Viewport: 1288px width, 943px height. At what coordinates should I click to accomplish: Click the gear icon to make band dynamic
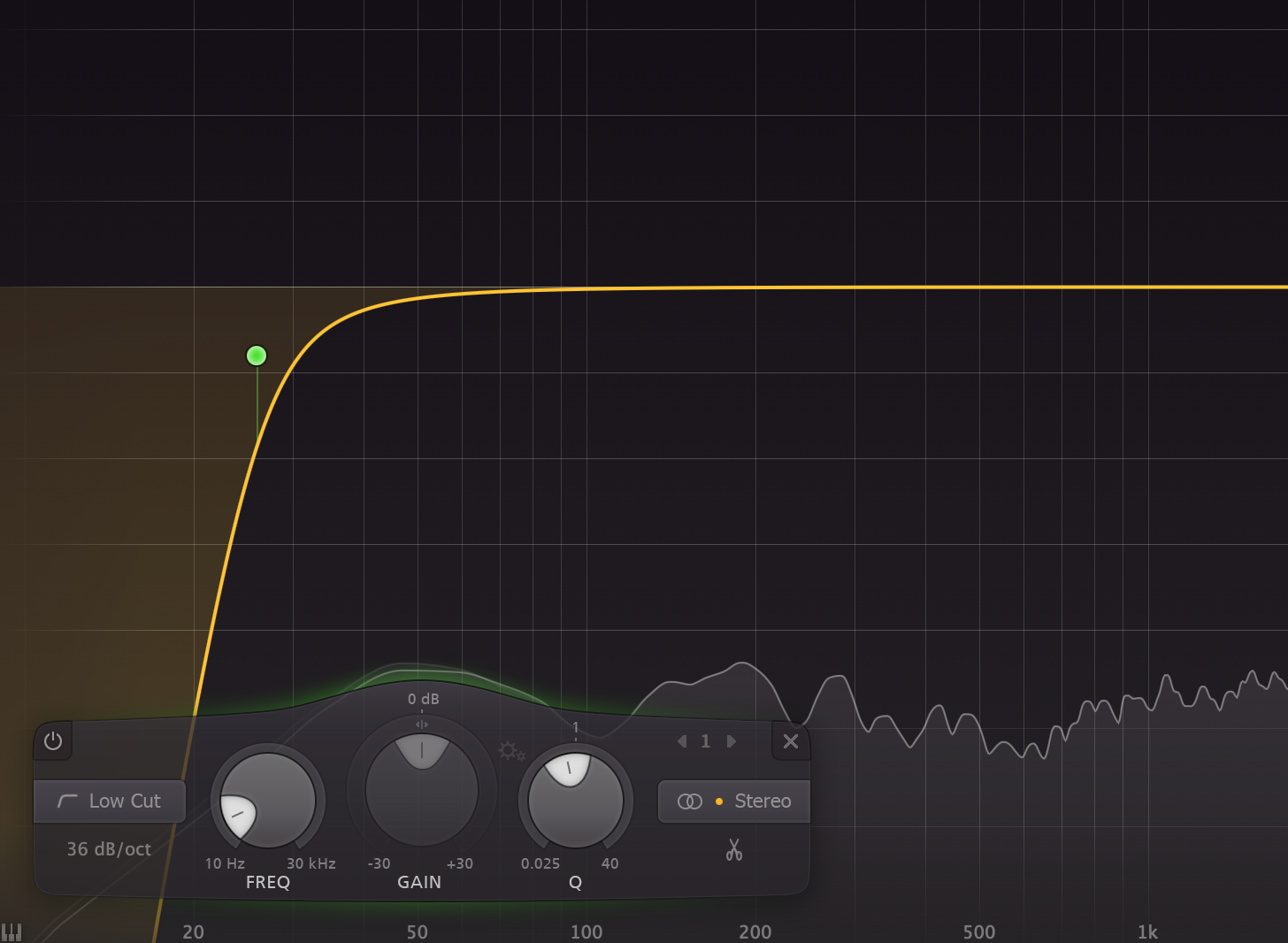tap(512, 751)
